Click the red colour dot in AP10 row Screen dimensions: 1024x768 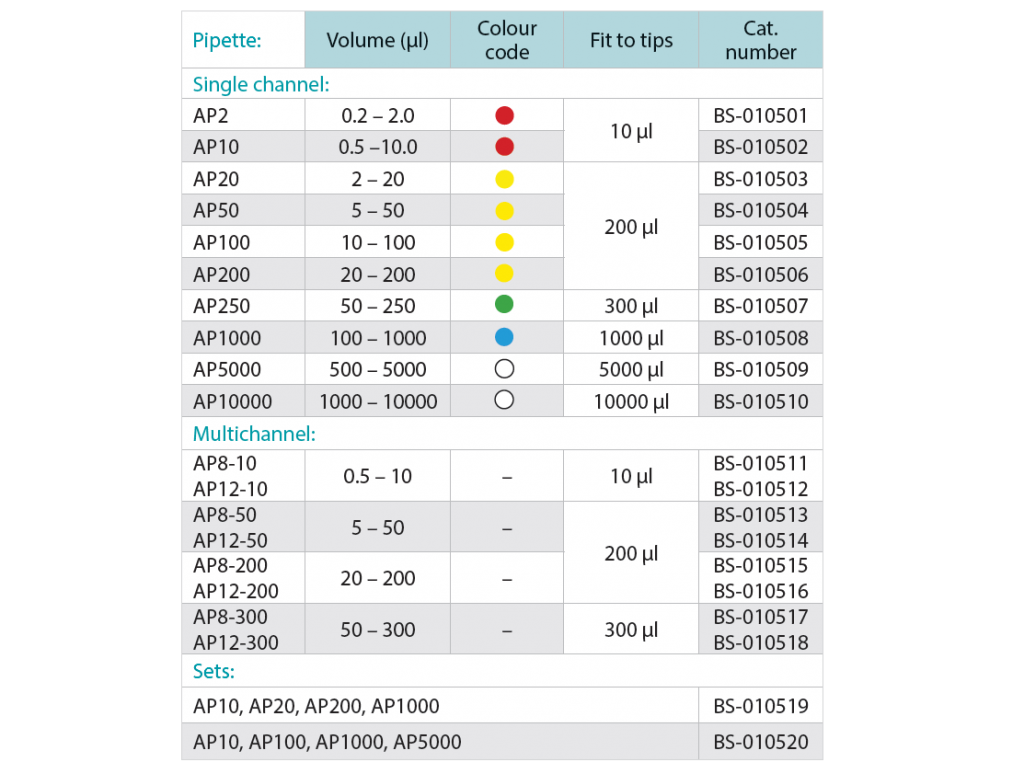pyautogui.click(x=504, y=147)
